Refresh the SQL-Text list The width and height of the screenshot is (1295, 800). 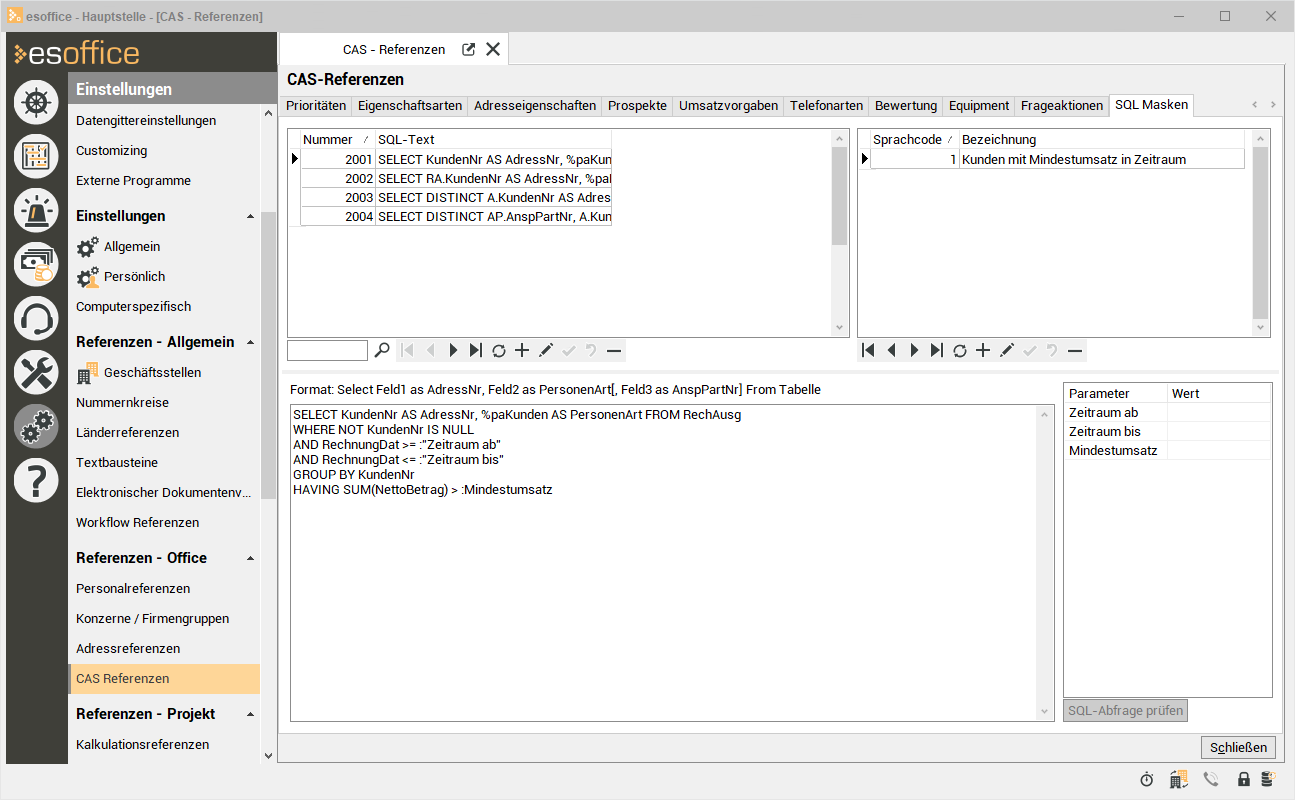[x=498, y=350]
